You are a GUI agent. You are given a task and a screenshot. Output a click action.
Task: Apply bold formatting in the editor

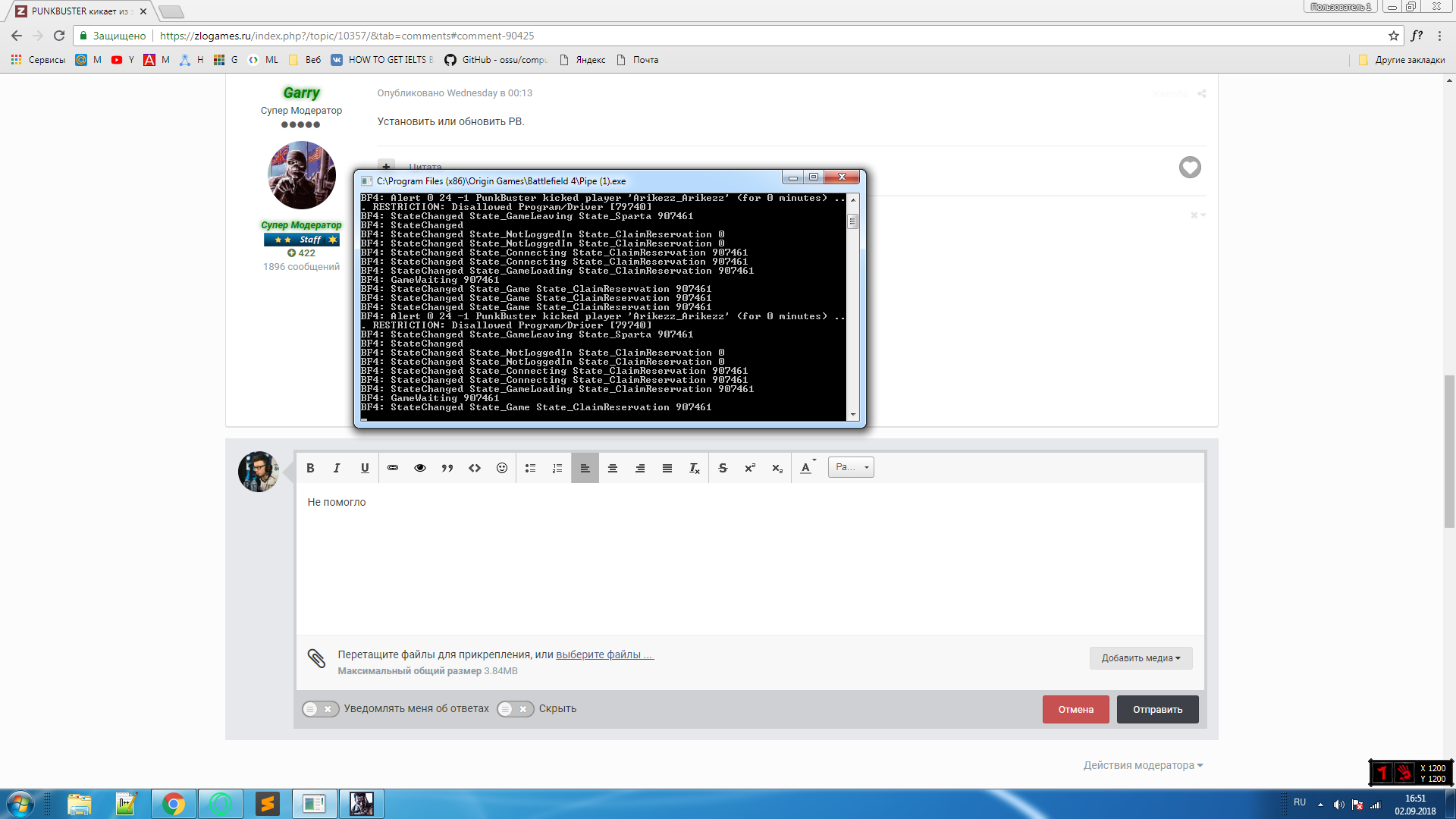point(310,468)
